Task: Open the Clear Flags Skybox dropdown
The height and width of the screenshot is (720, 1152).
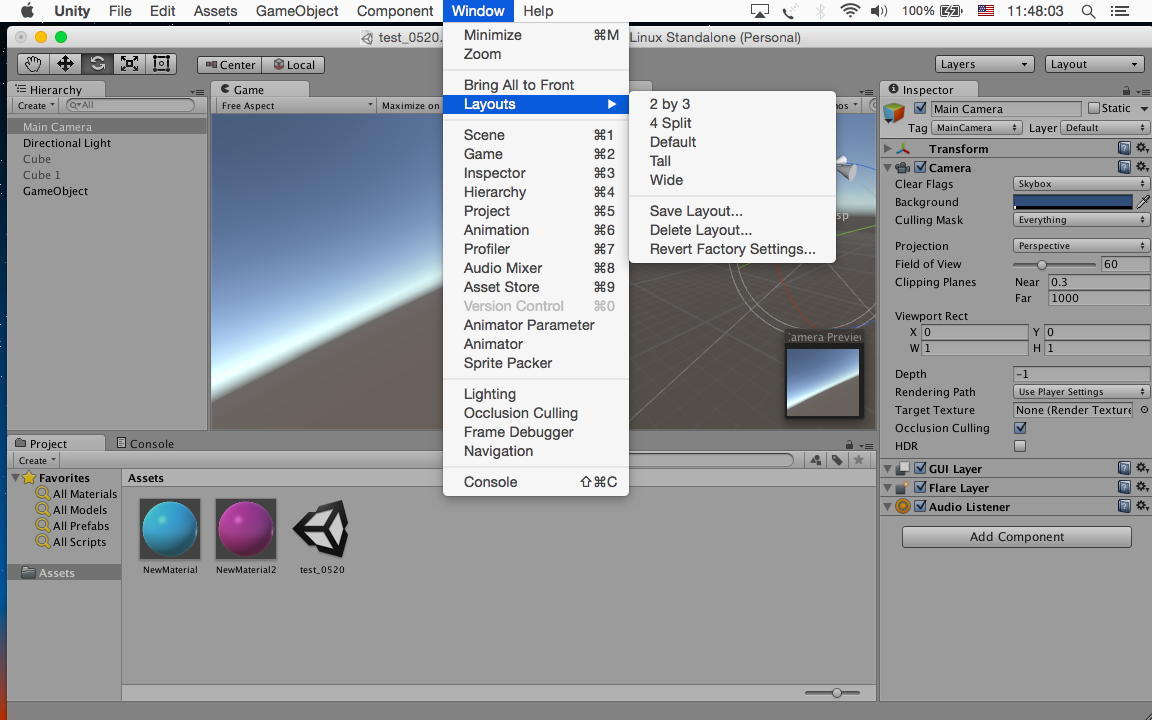Action: click(x=1080, y=184)
